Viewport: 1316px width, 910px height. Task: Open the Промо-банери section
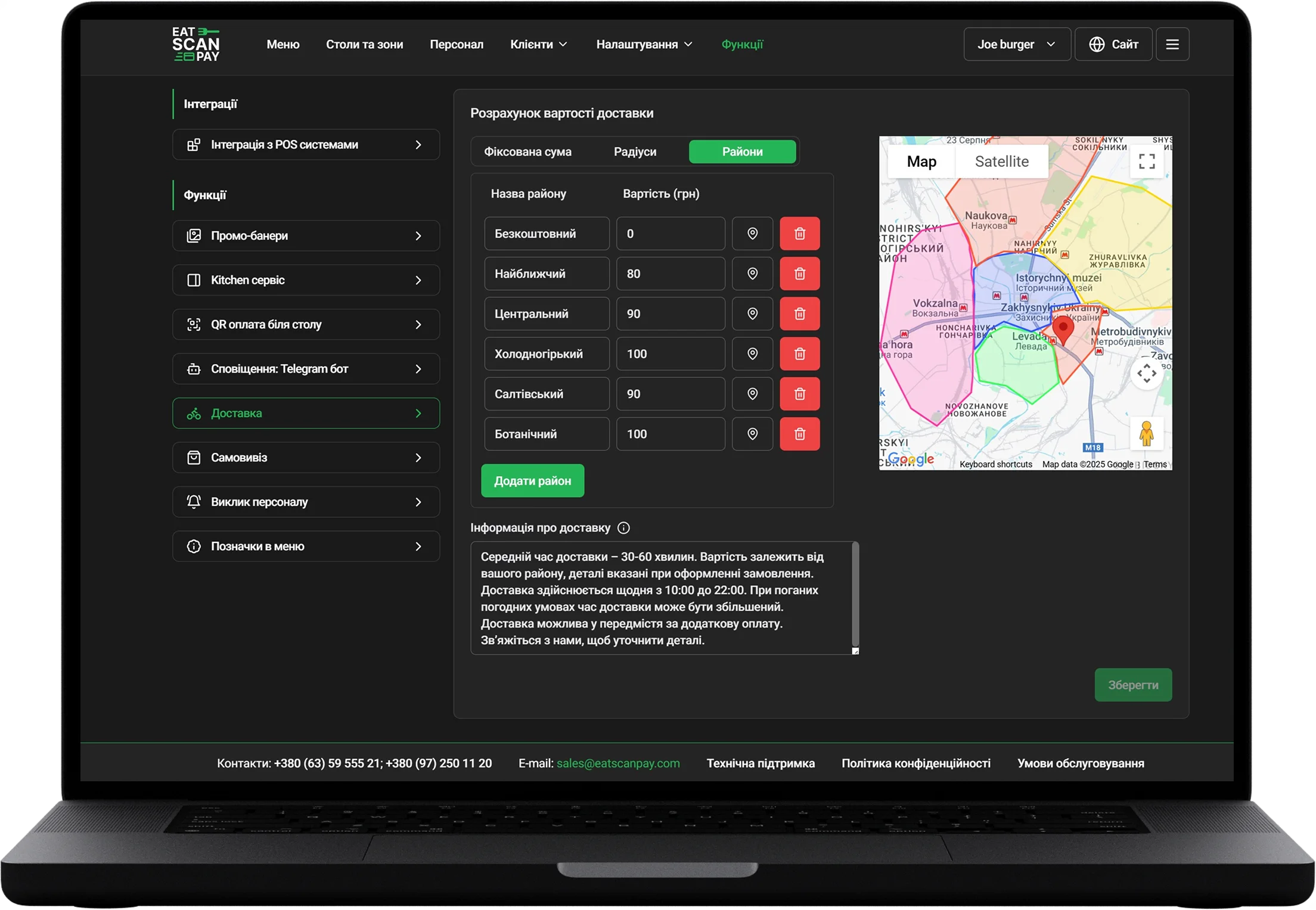coord(306,236)
